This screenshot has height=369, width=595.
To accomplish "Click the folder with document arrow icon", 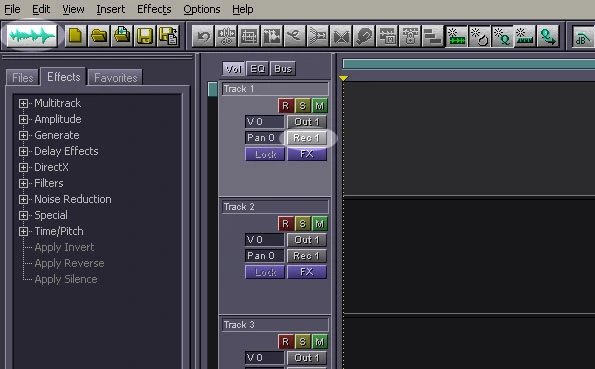I will (122, 36).
